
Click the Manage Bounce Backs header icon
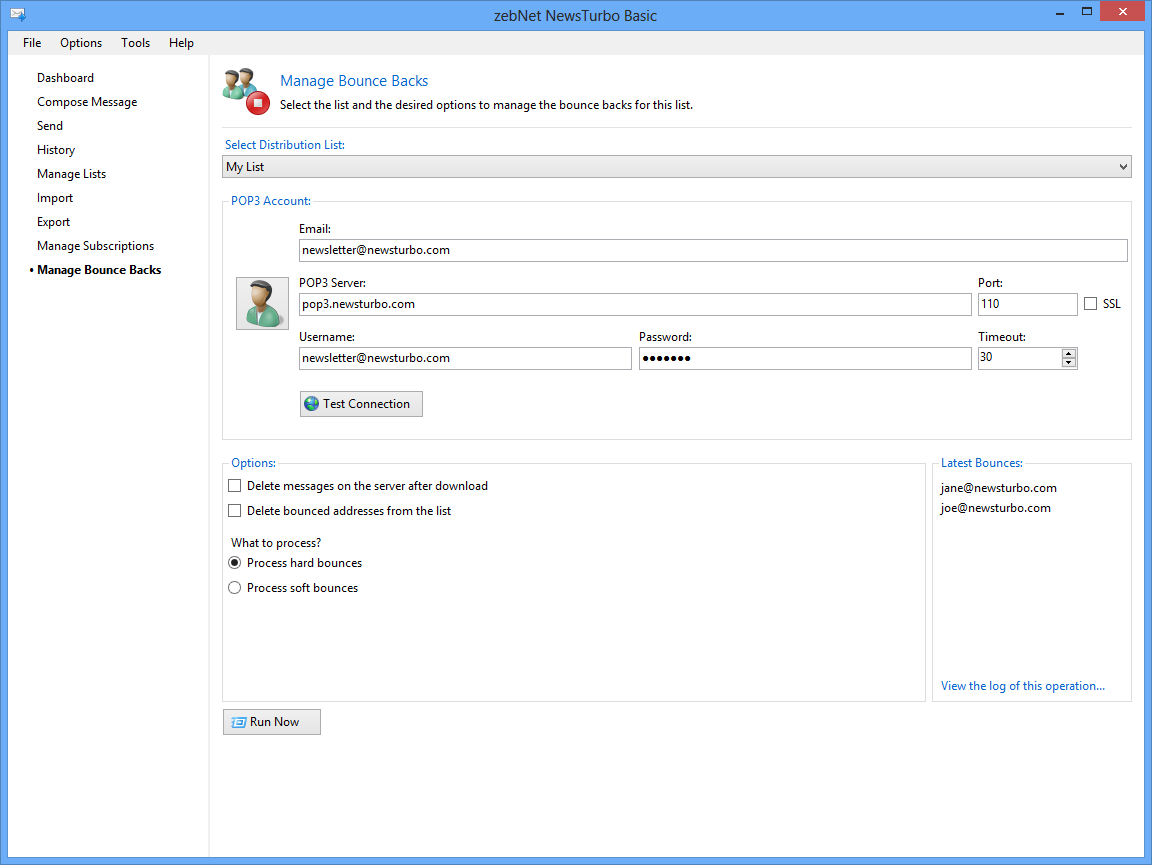click(243, 89)
